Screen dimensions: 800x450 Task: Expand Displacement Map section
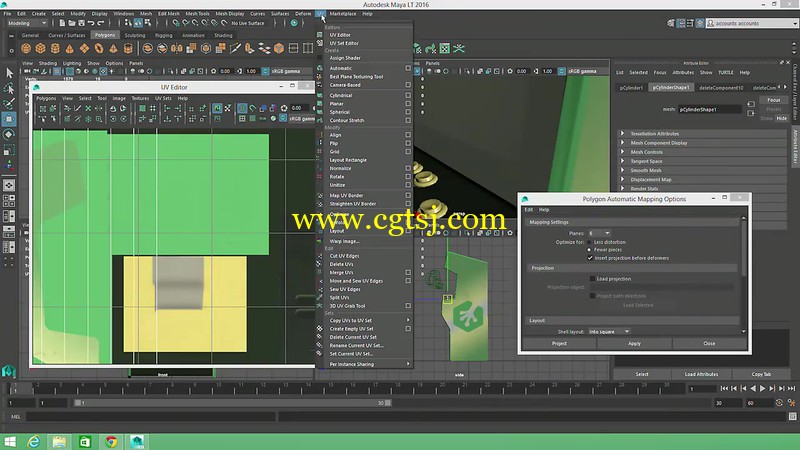(x=622, y=180)
